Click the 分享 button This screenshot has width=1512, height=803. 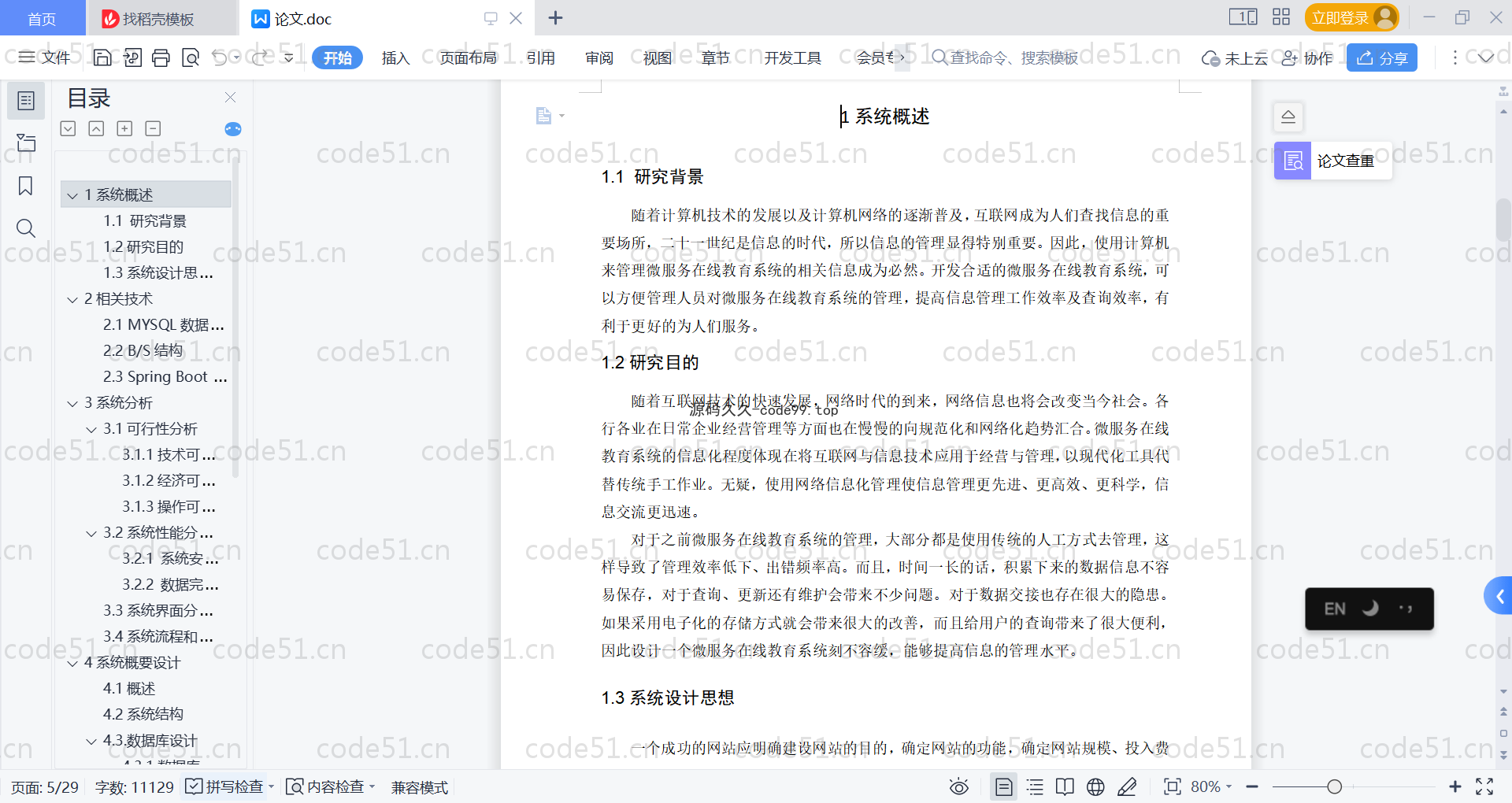pyautogui.click(x=1382, y=57)
